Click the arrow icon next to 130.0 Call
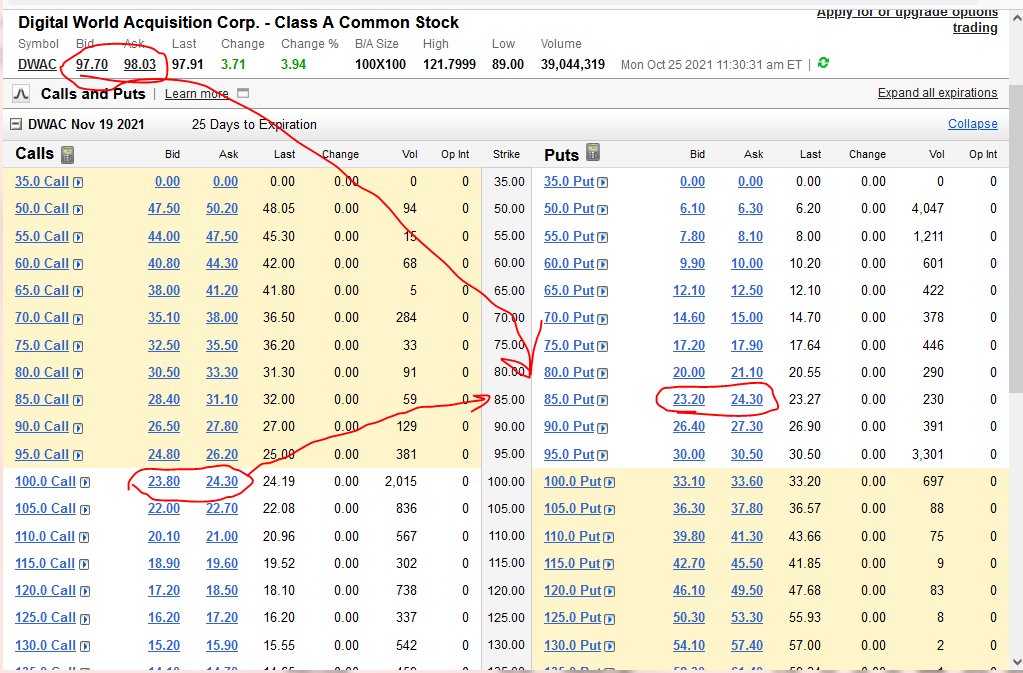Screen dimensions: 1023x673 85,646
